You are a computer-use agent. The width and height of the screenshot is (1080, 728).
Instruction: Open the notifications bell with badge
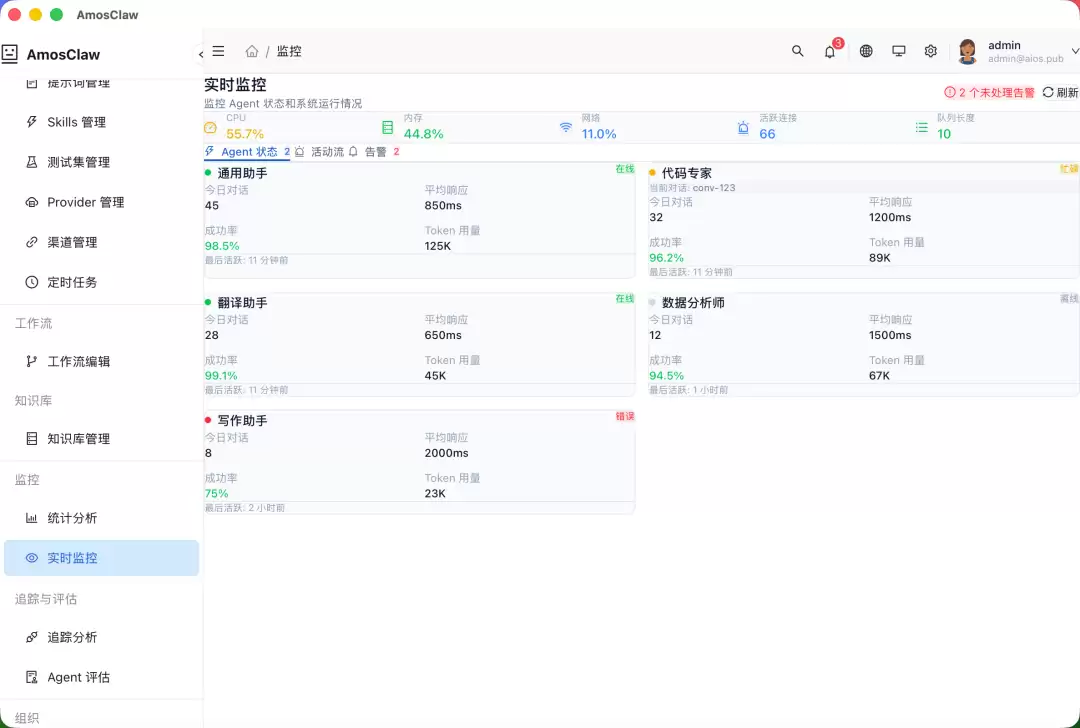click(x=830, y=52)
